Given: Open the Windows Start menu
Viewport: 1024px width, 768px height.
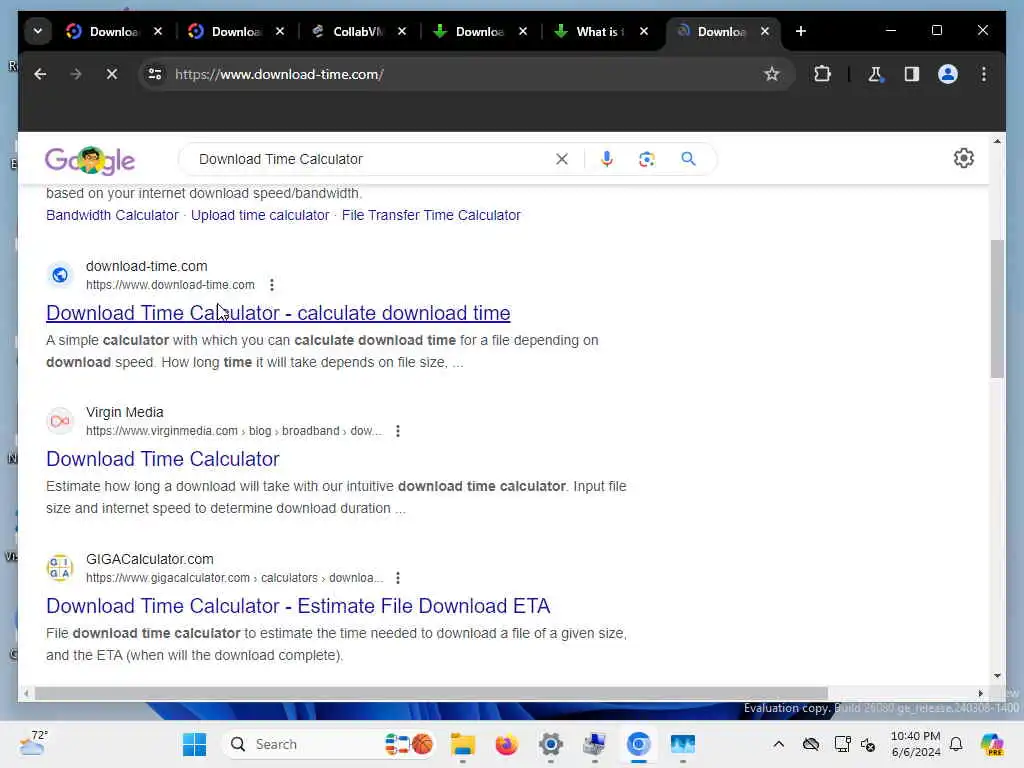Looking at the screenshot, I should [x=194, y=744].
